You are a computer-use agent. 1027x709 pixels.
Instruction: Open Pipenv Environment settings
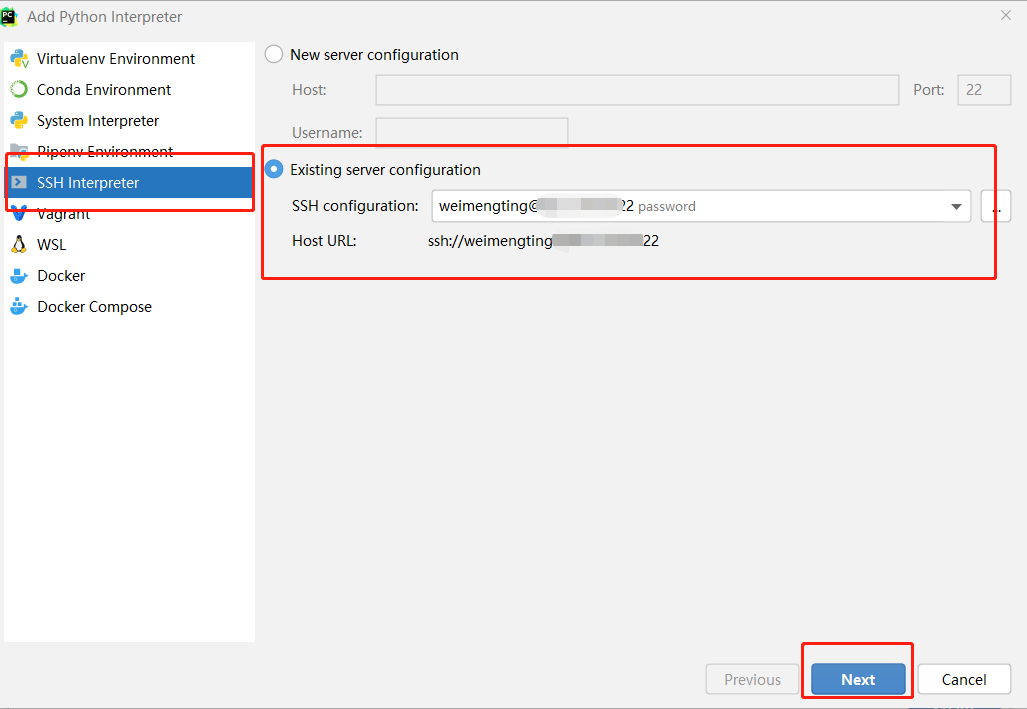click(x=129, y=151)
